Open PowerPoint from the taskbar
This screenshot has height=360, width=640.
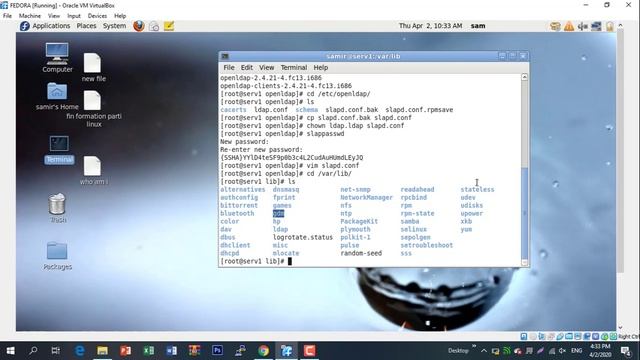[125, 351]
